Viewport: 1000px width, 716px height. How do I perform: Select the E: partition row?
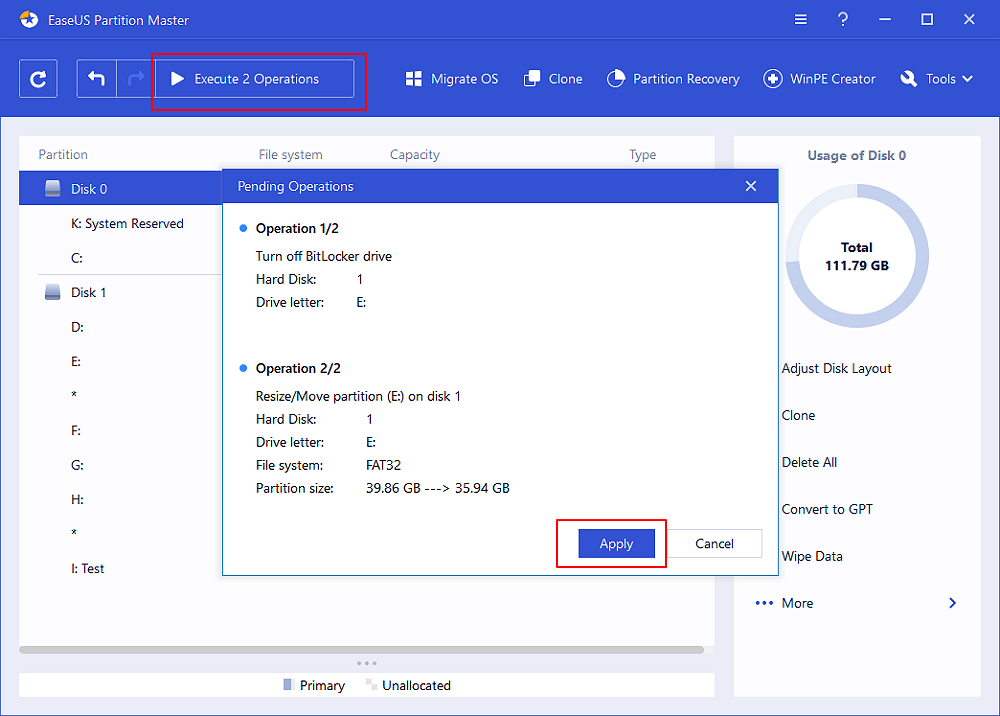[76, 362]
